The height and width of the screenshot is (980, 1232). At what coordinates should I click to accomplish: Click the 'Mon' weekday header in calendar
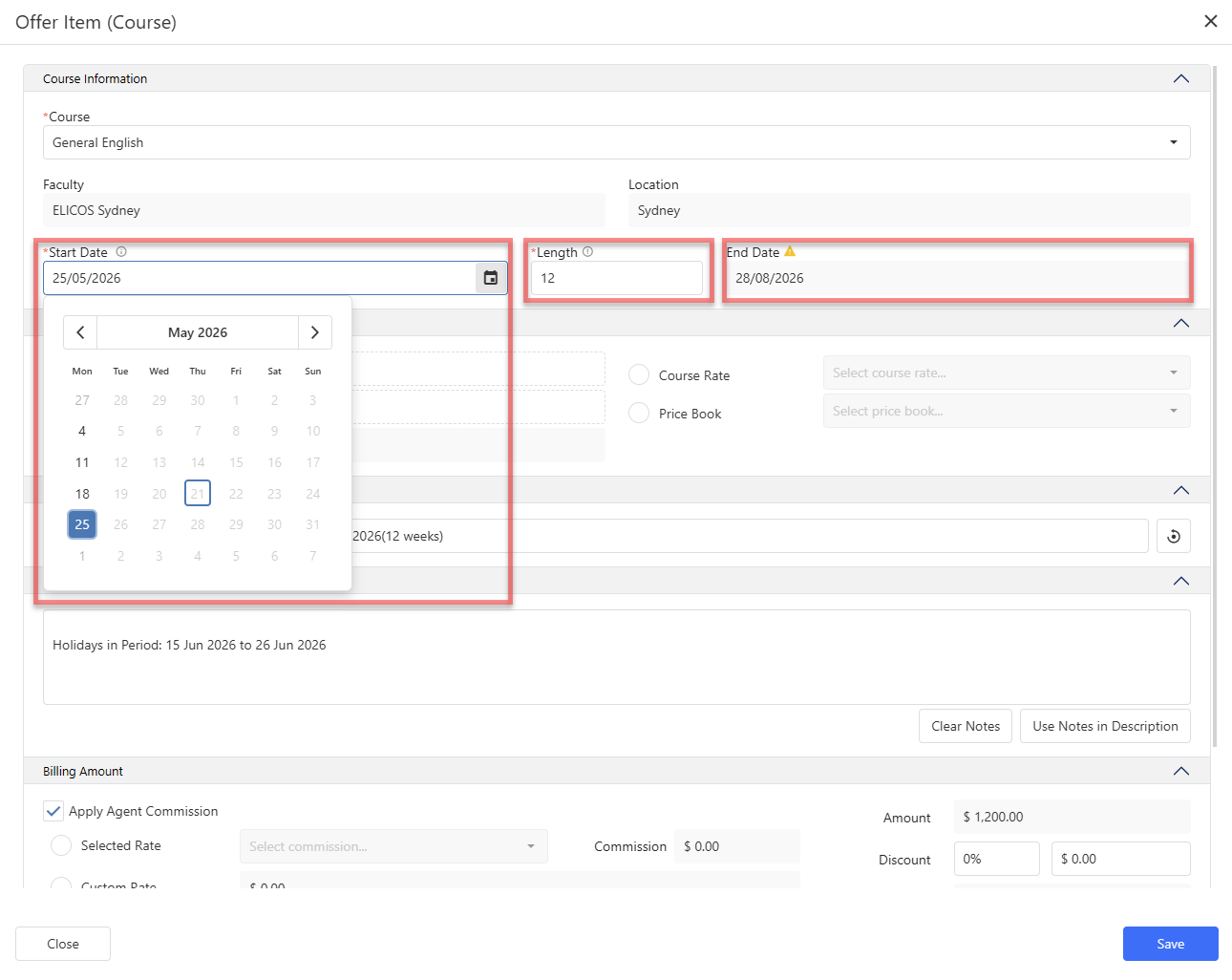coord(82,371)
